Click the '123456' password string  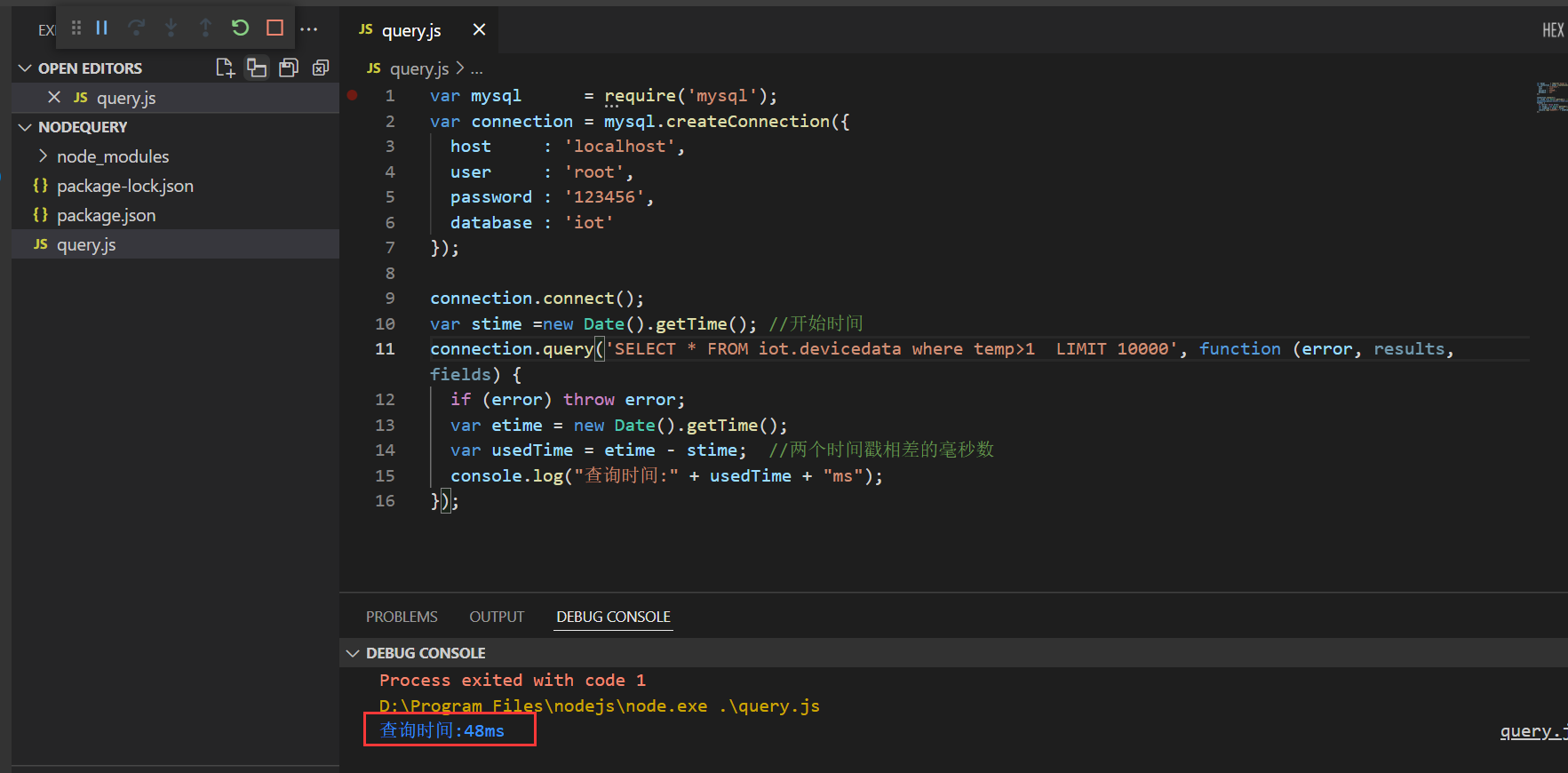tap(605, 197)
